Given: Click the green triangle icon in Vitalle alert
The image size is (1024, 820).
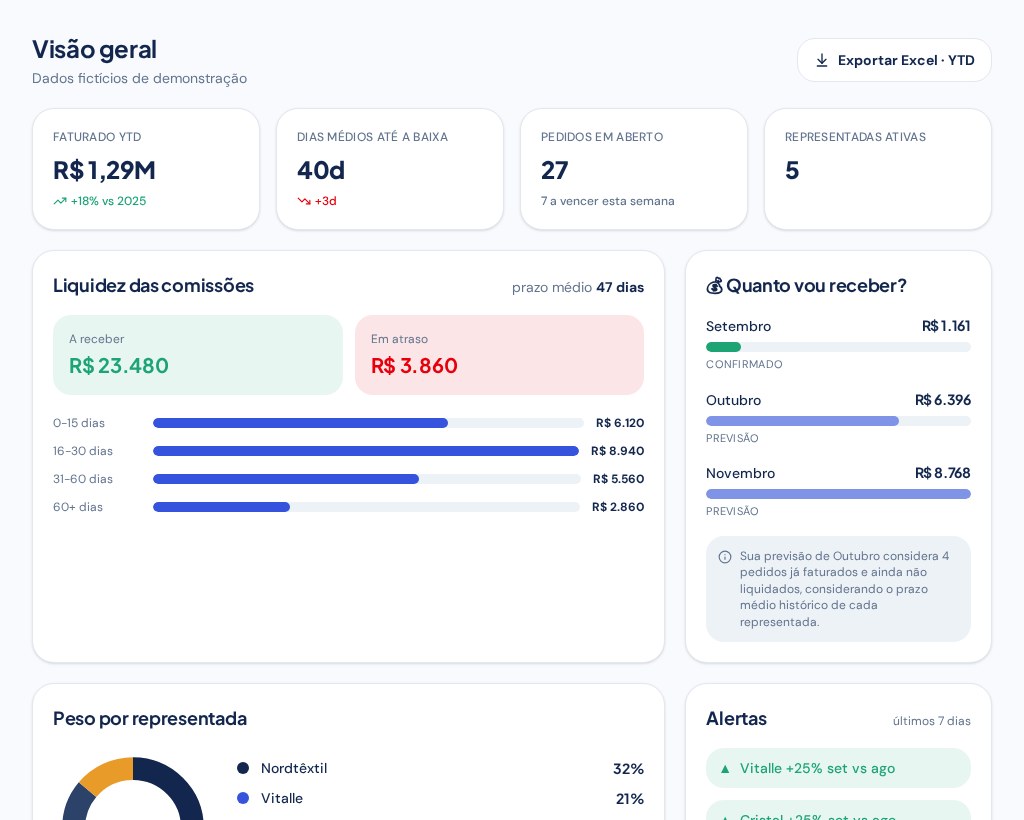Looking at the screenshot, I should coord(724,769).
